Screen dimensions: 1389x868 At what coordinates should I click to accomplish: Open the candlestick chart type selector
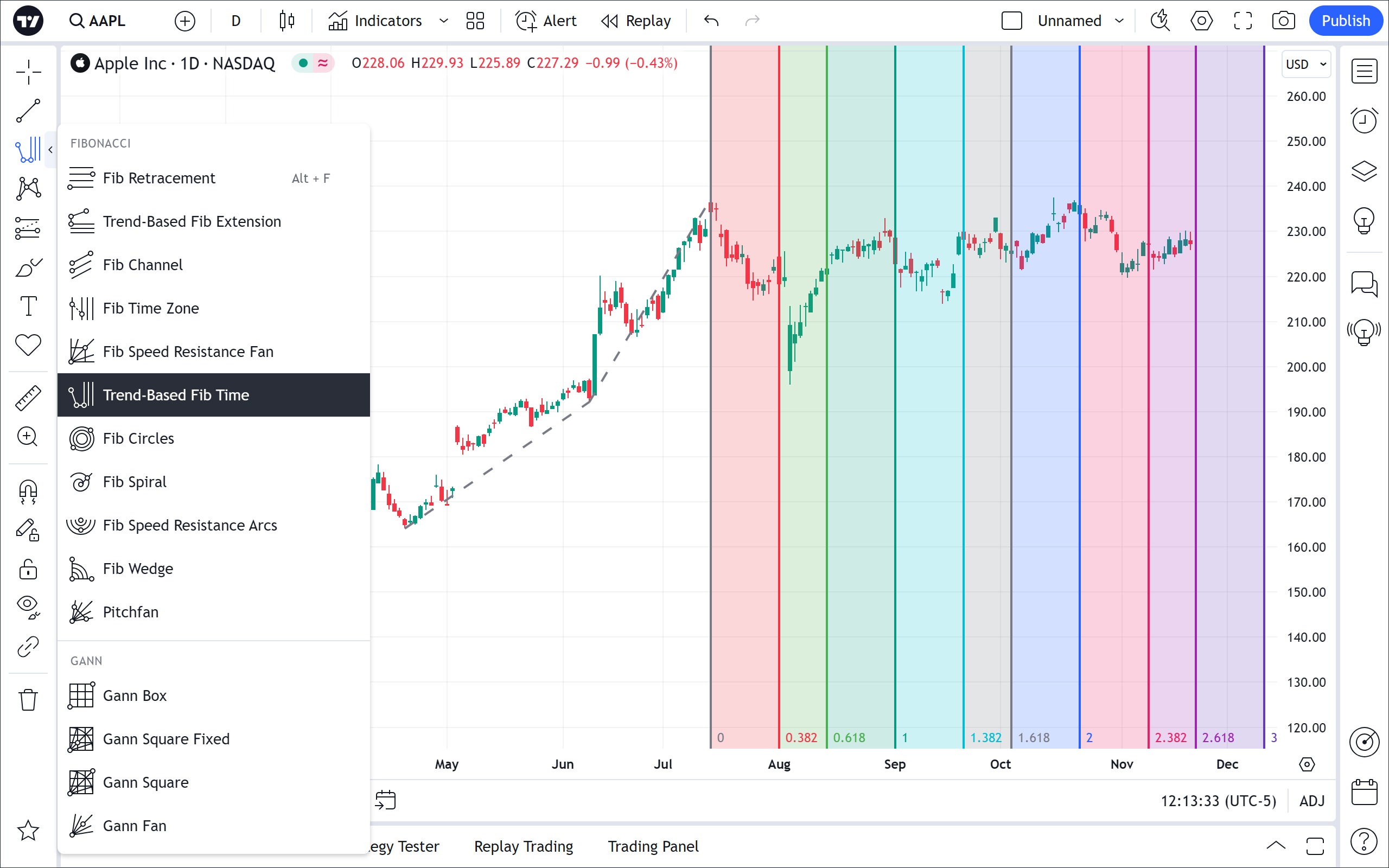point(287,21)
